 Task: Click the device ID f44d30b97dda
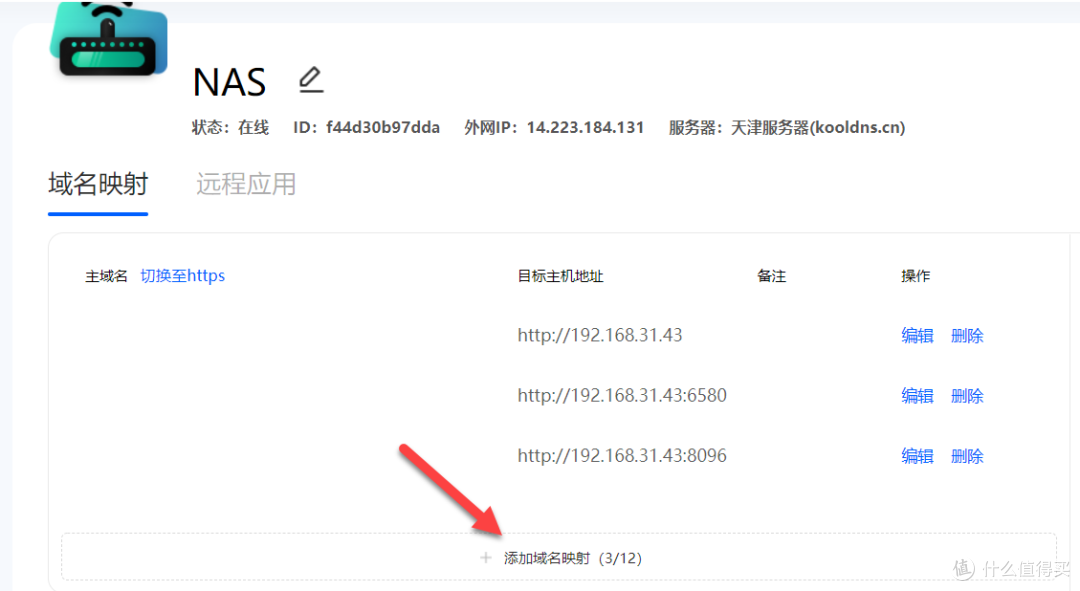[x=382, y=128]
